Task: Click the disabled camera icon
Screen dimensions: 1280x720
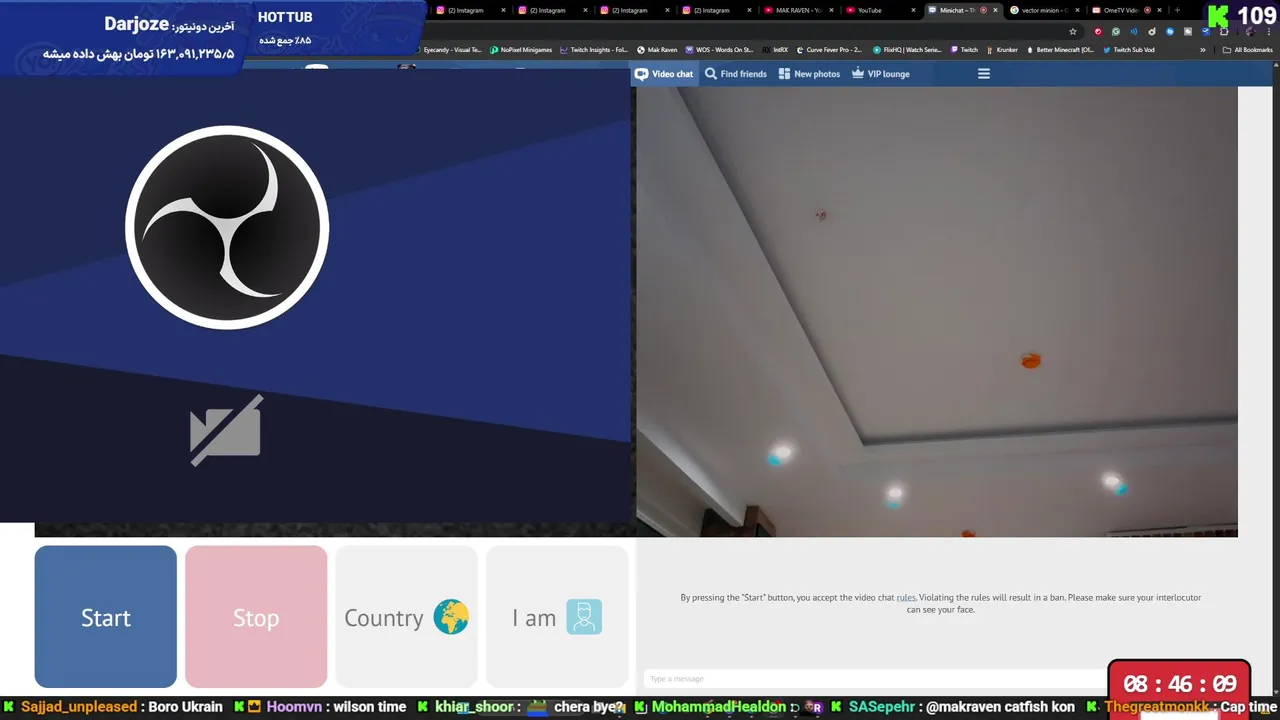Action: (227, 430)
